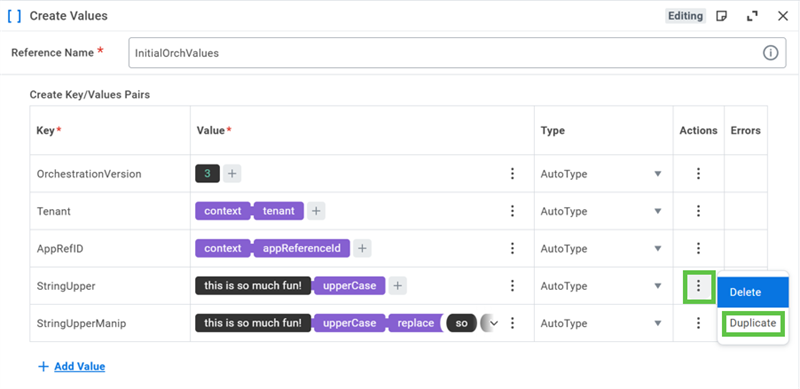Open Actions menu for OrchestrationVersion row

coord(698,174)
